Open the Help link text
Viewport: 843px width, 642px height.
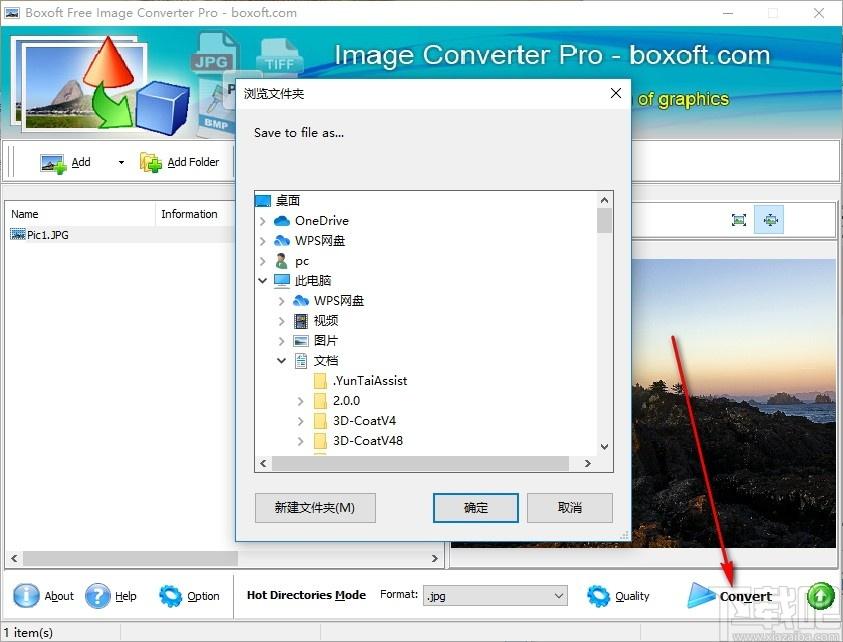click(125, 596)
